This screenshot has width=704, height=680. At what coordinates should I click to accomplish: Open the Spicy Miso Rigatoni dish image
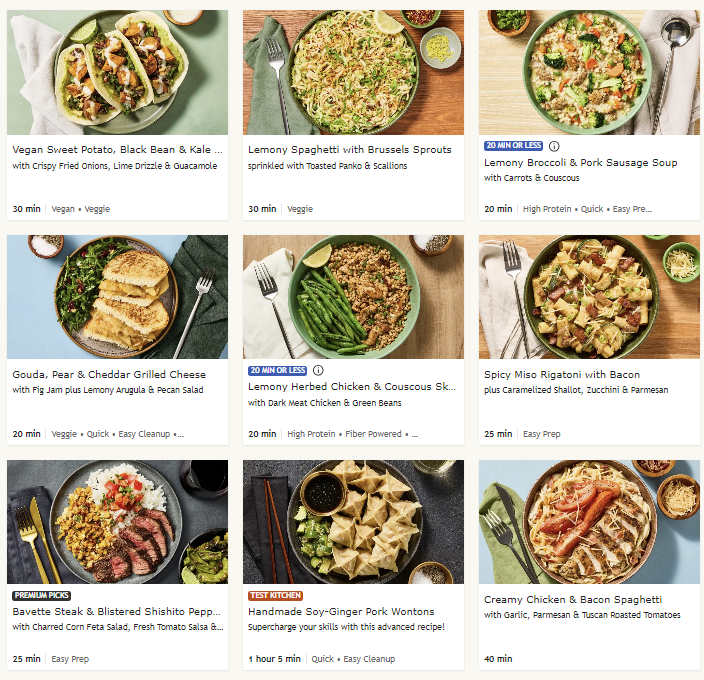pos(589,297)
